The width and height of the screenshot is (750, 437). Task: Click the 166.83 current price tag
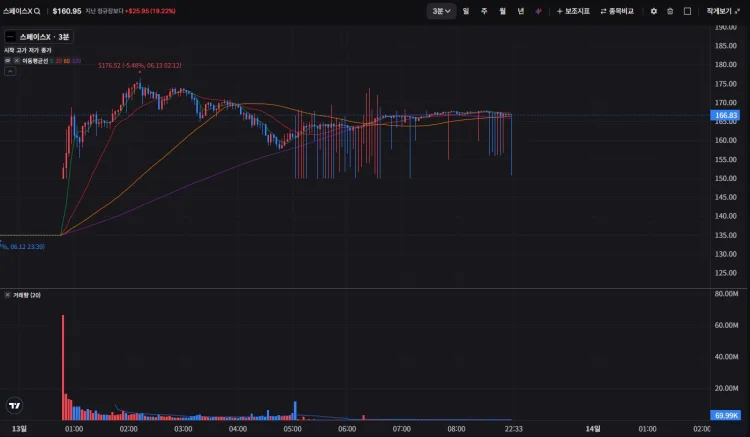click(726, 115)
